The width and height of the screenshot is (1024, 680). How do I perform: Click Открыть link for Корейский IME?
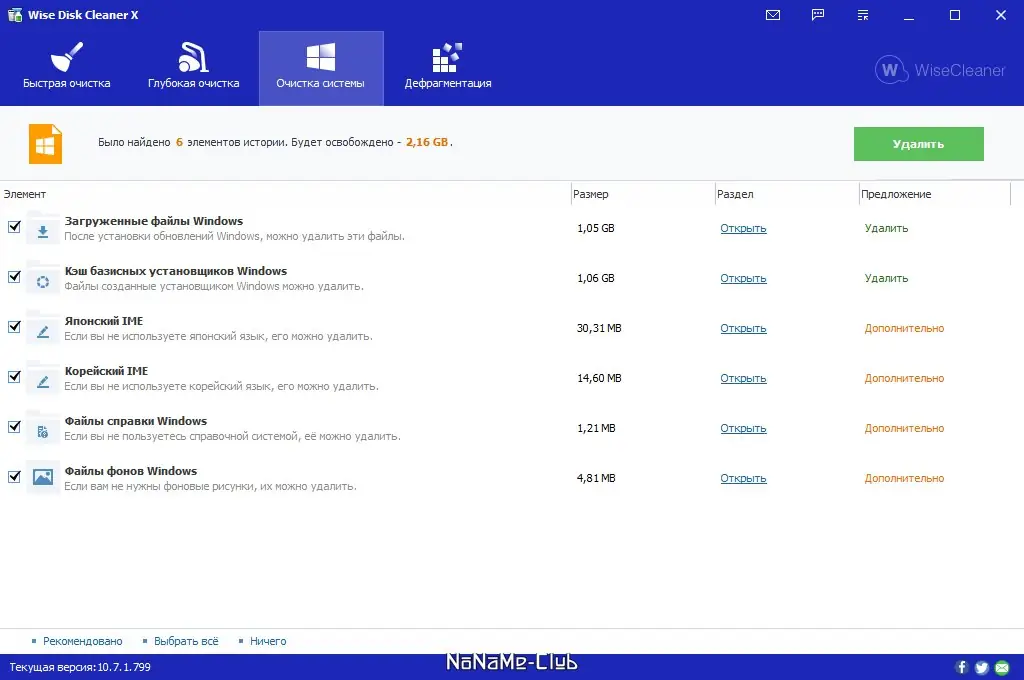(x=743, y=378)
